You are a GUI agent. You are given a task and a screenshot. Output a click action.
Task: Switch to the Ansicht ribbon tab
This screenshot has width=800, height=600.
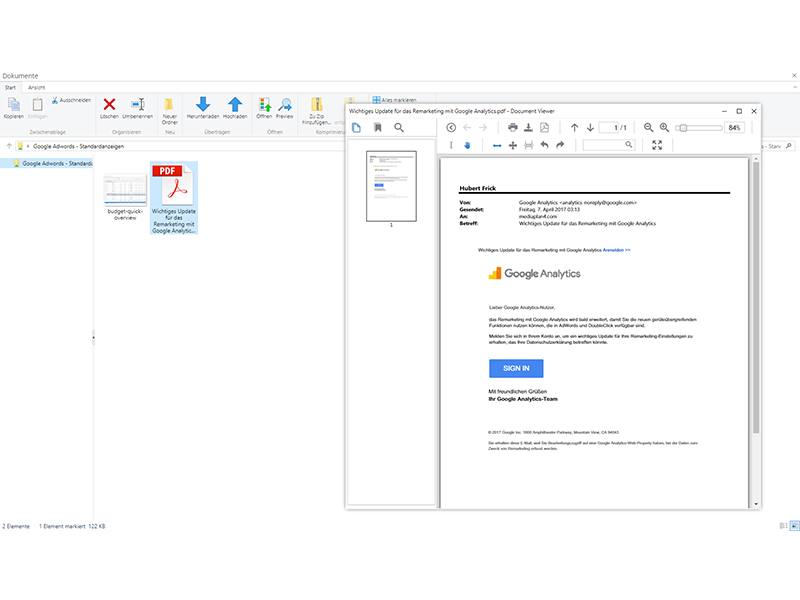point(36,87)
